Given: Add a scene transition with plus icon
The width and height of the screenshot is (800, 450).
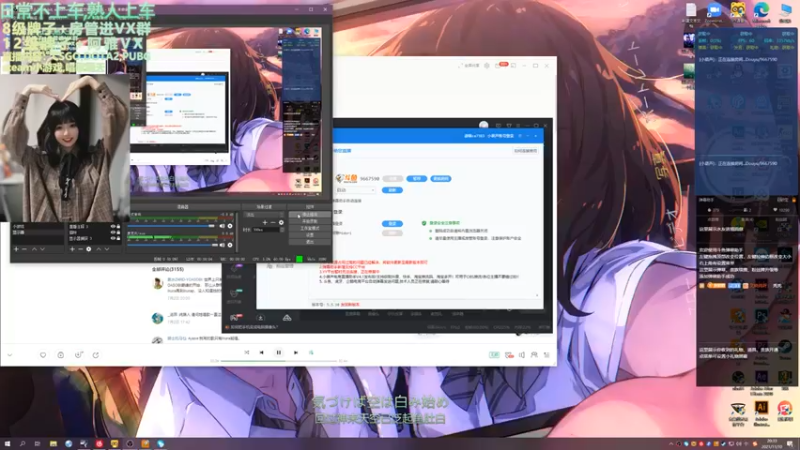Looking at the screenshot, I should pyautogui.click(x=264, y=222).
